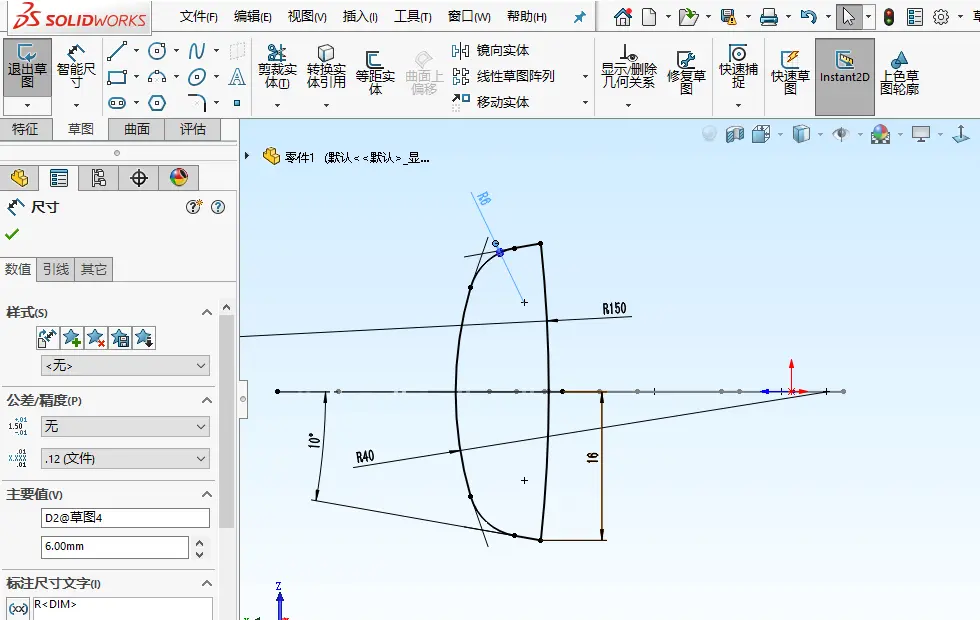Select the Smart Dimension (智能尺寸) tool
The width and height of the screenshot is (980, 620).
coord(76,66)
